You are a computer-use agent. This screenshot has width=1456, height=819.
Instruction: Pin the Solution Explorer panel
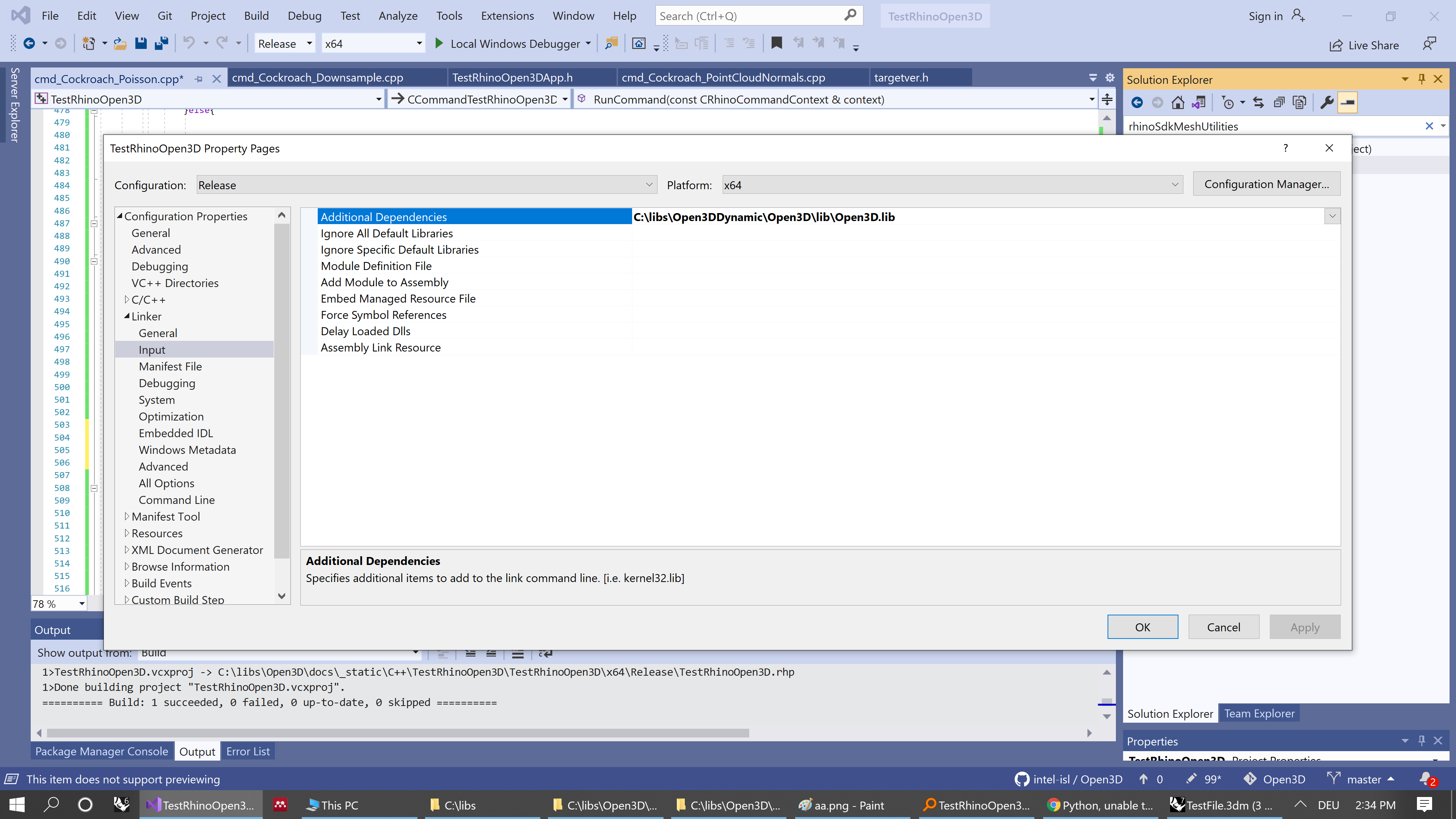1421,79
